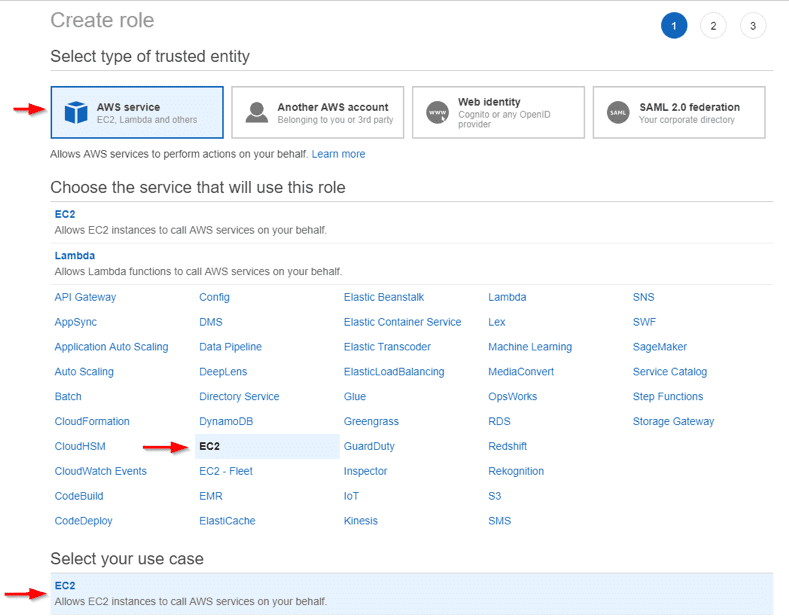Click Lambda in the service grid column
Screen dimensions: 789x616
tap(507, 297)
